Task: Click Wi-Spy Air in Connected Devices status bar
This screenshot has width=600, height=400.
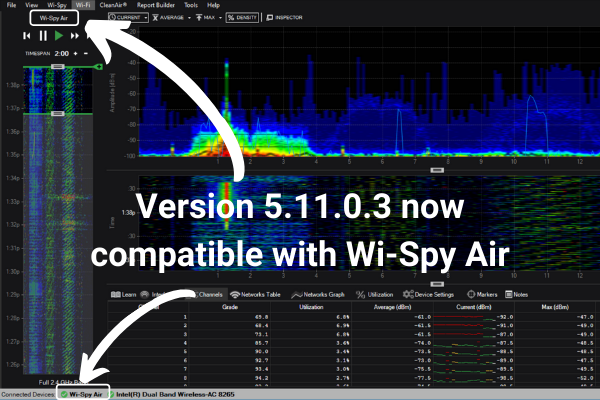Action: coord(82,394)
